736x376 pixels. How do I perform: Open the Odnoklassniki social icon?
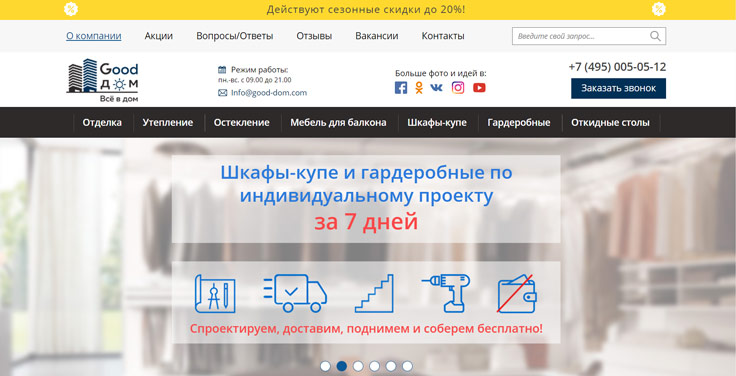(x=419, y=88)
